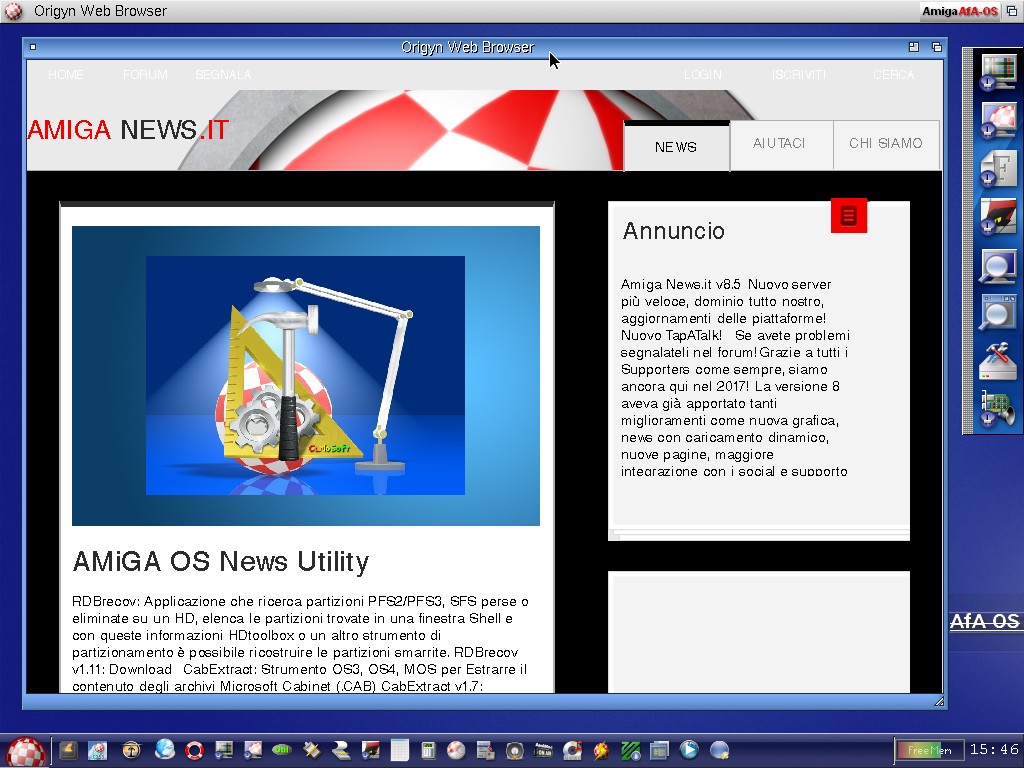Go to the FORUM link
This screenshot has width=1024, height=768.
pyautogui.click(x=145, y=75)
